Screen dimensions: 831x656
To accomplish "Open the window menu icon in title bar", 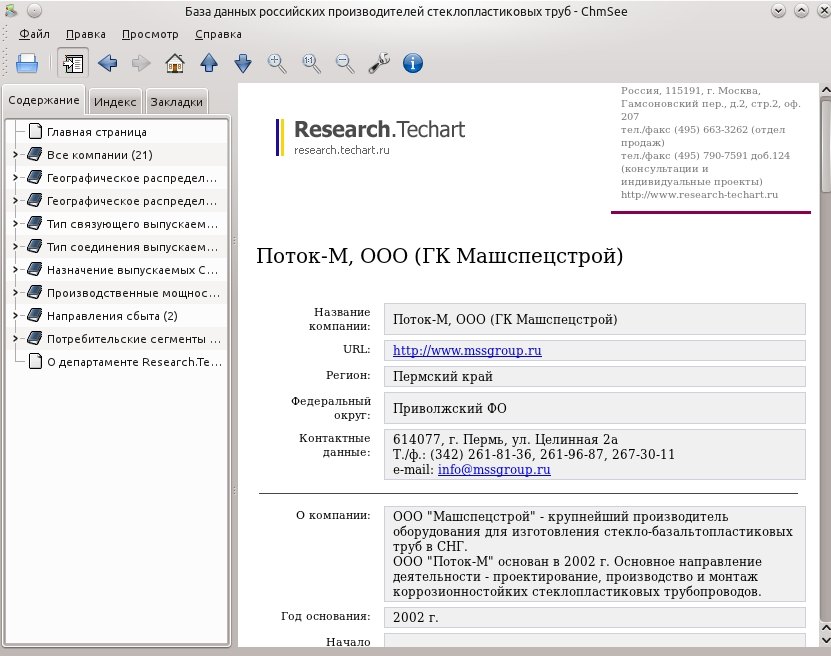I will point(11,11).
